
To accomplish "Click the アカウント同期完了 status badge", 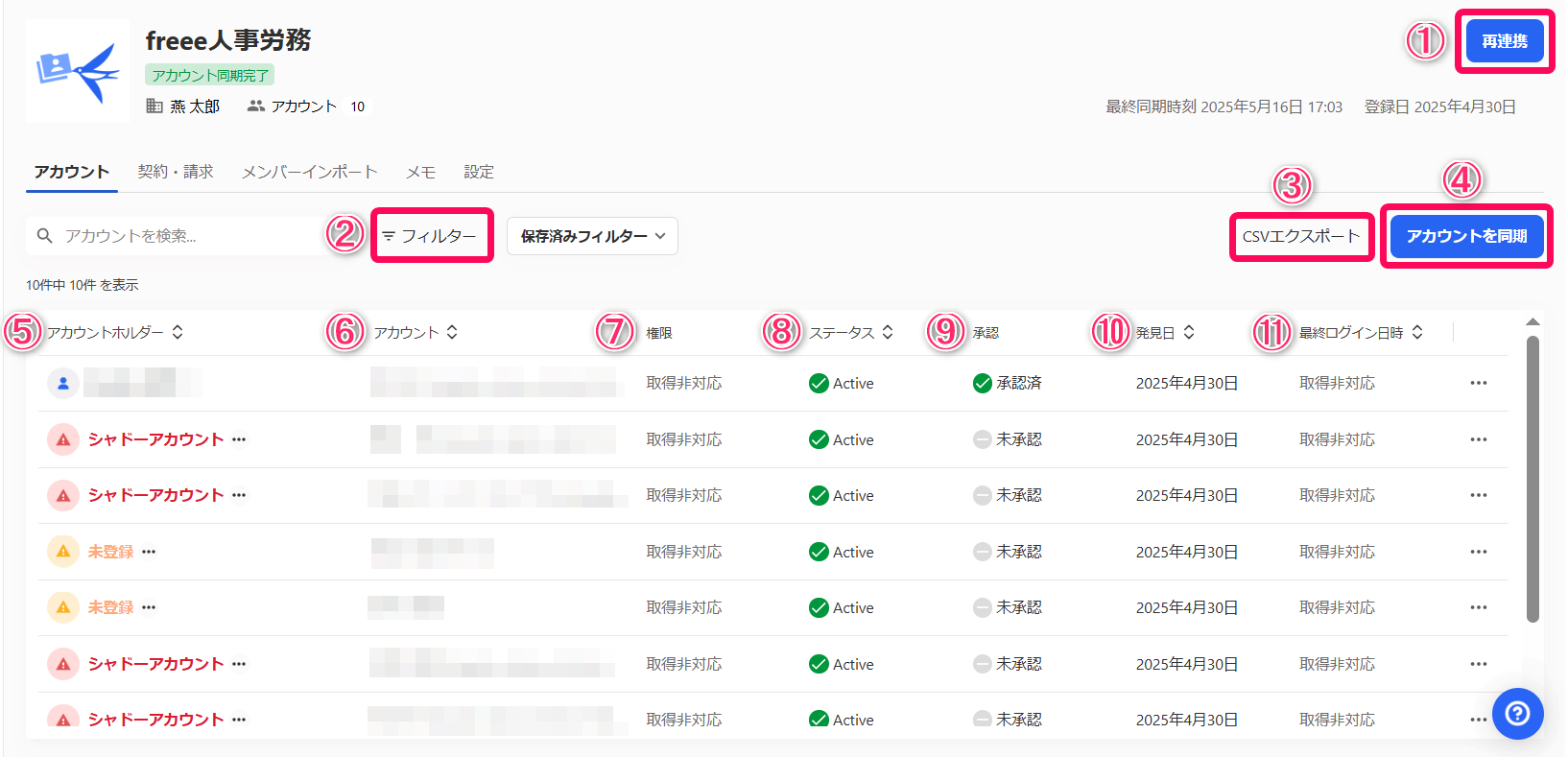I will click(210, 75).
